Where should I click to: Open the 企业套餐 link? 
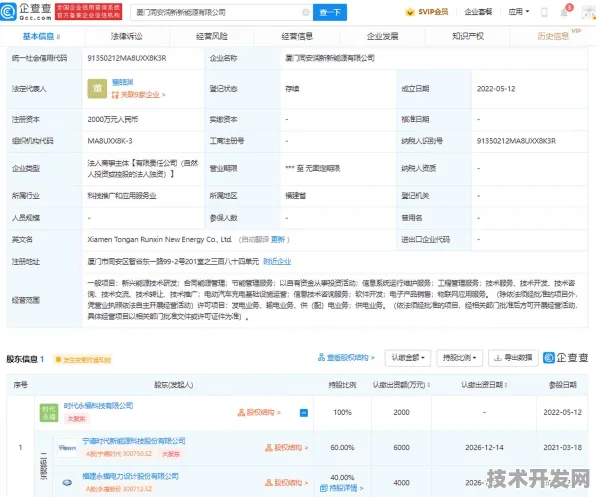tap(478, 12)
